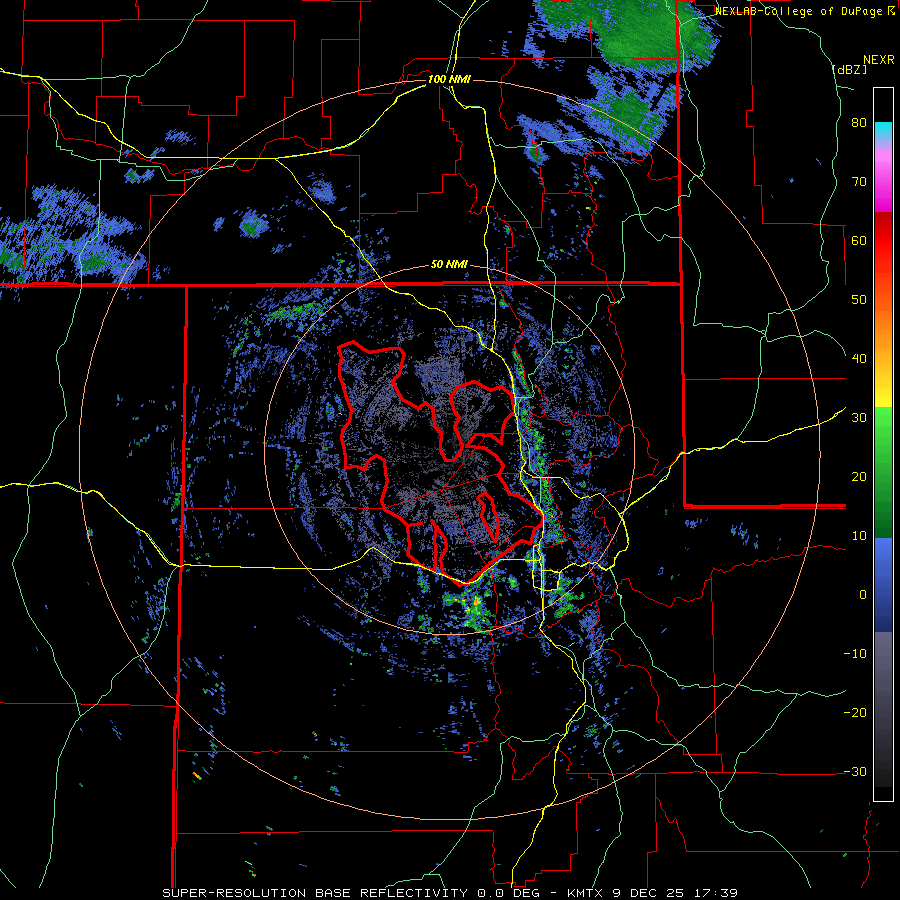Click the -30 value on the dBZ scale

coord(855,771)
